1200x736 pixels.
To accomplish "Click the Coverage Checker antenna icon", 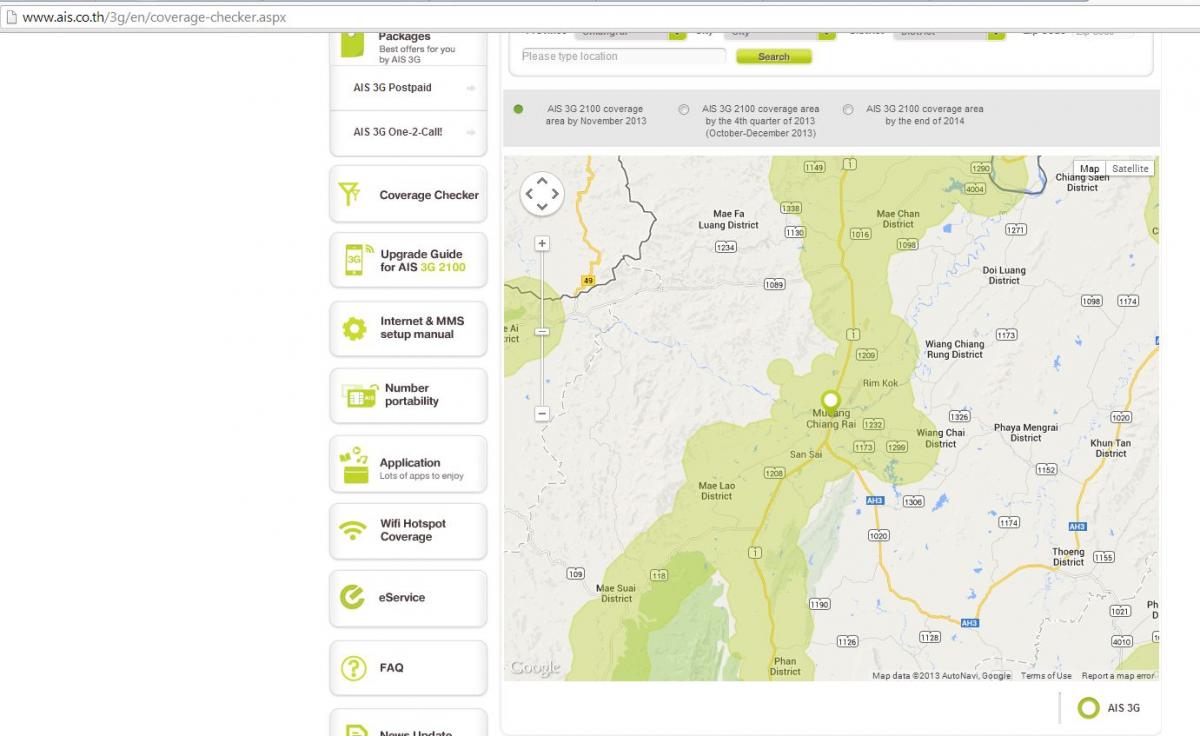I will (349, 194).
